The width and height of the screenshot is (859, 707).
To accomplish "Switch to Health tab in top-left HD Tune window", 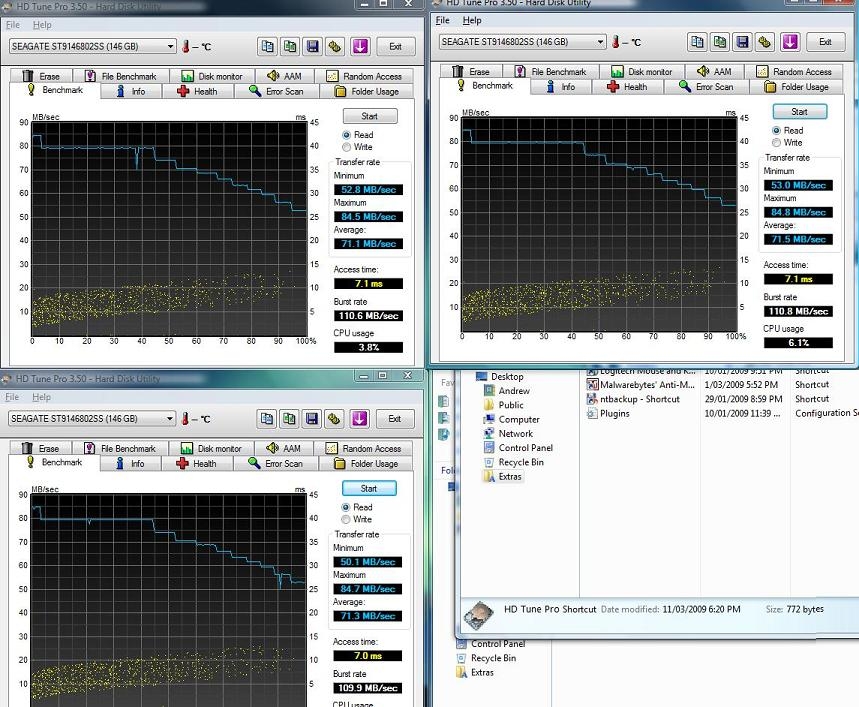I will click(x=198, y=91).
